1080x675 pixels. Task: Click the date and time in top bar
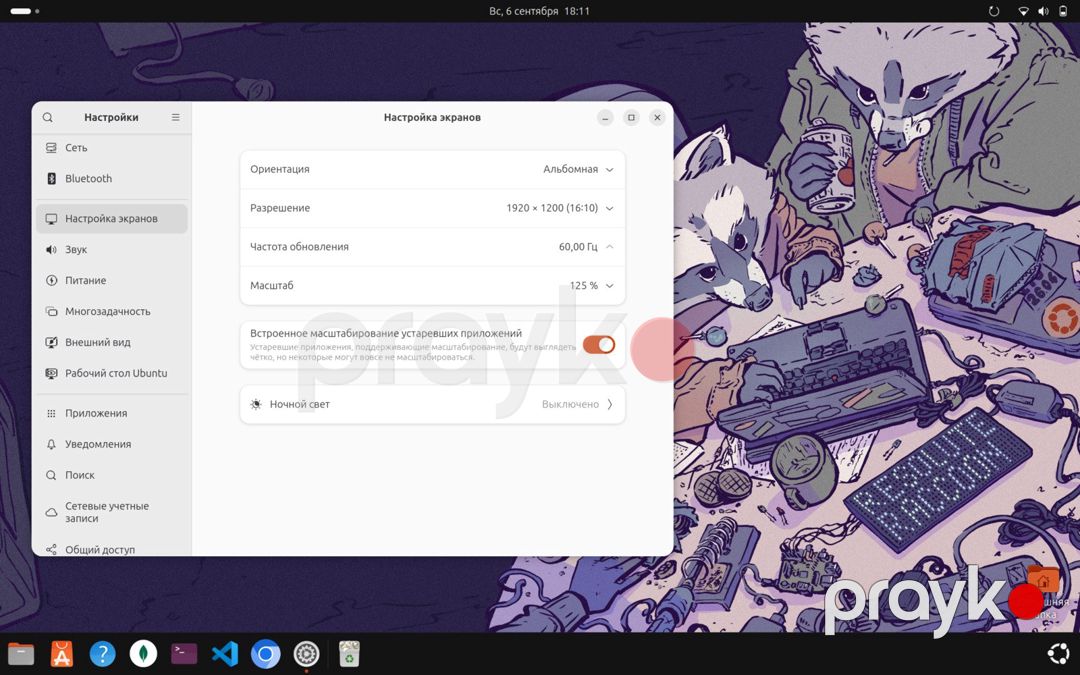539,11
